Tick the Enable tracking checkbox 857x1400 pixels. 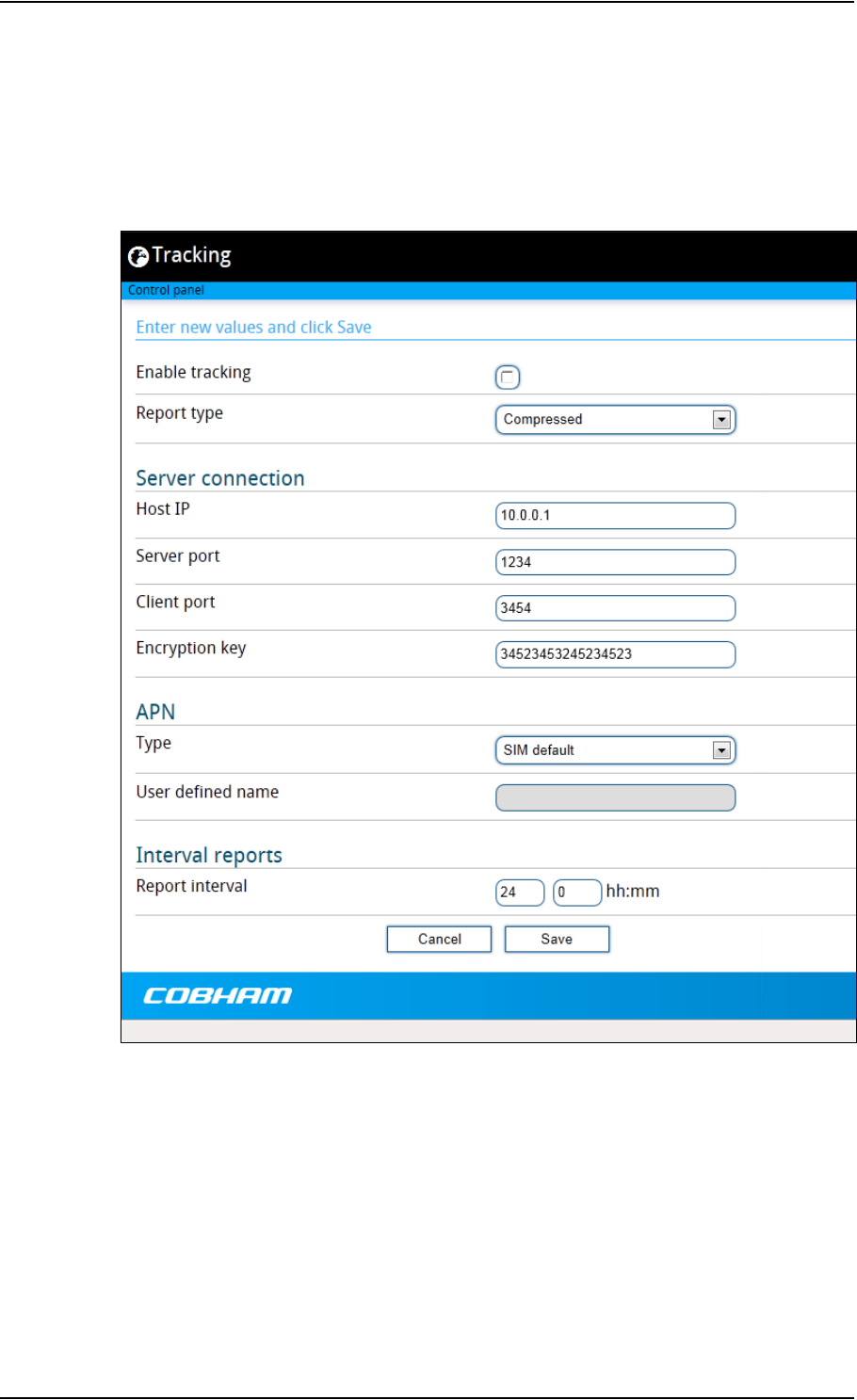(x=508, y=378)
